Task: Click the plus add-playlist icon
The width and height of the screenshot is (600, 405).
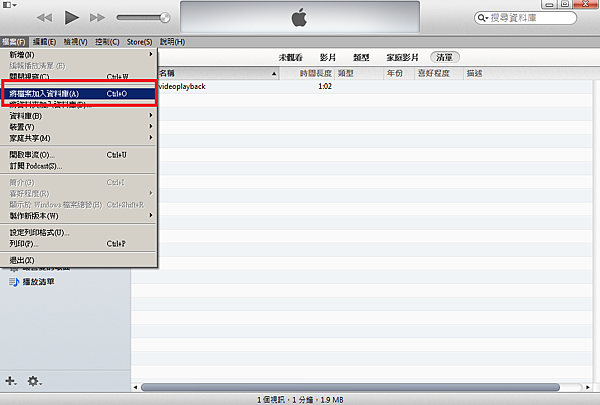Action: [x=10, y=381]
